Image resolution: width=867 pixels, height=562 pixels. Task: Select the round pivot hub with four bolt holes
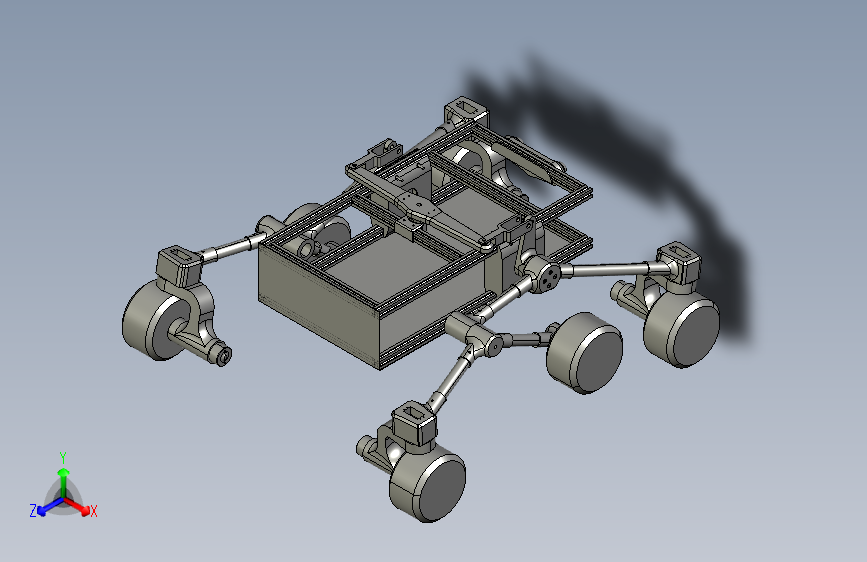[544, 275]
